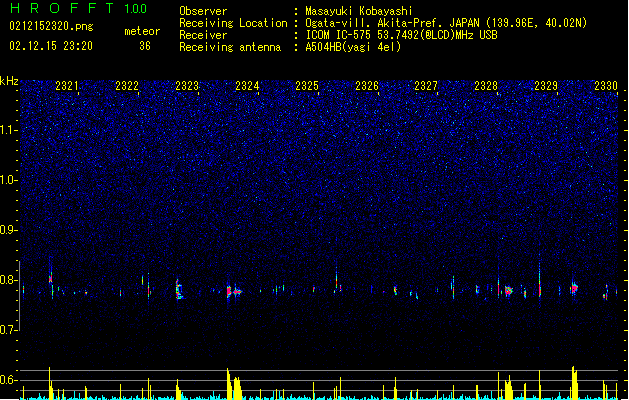This screenshot has height=400, width=629.
Task: Click the 2324 time marker
Action: click(x=247, y=86)
